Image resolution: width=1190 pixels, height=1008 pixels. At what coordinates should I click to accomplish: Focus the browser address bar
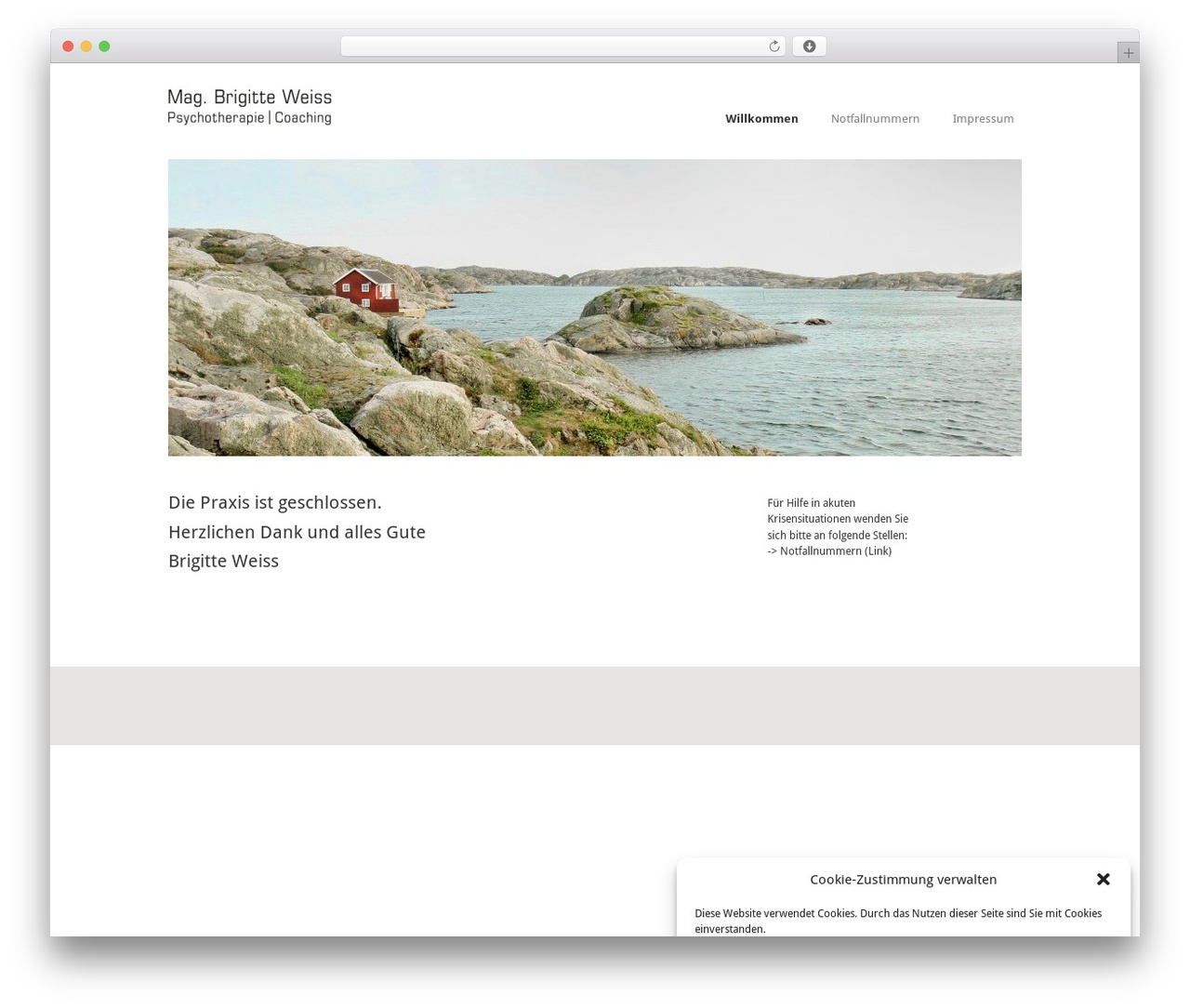pyautogui.click(x=563, y=46)
